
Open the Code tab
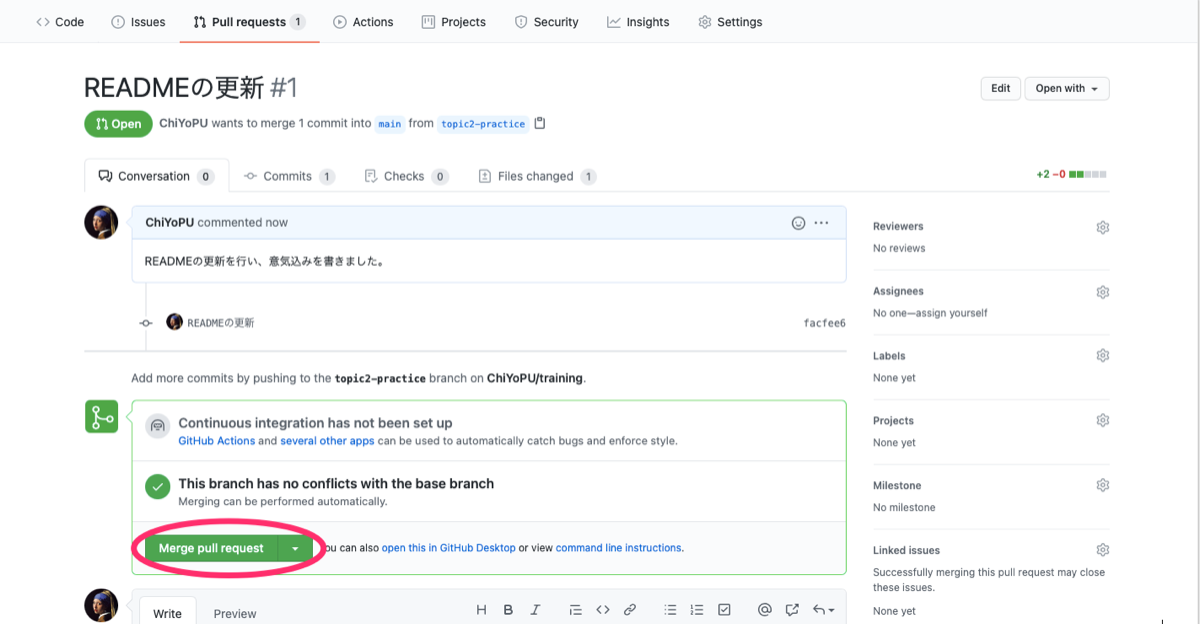[x=60, y=22]
